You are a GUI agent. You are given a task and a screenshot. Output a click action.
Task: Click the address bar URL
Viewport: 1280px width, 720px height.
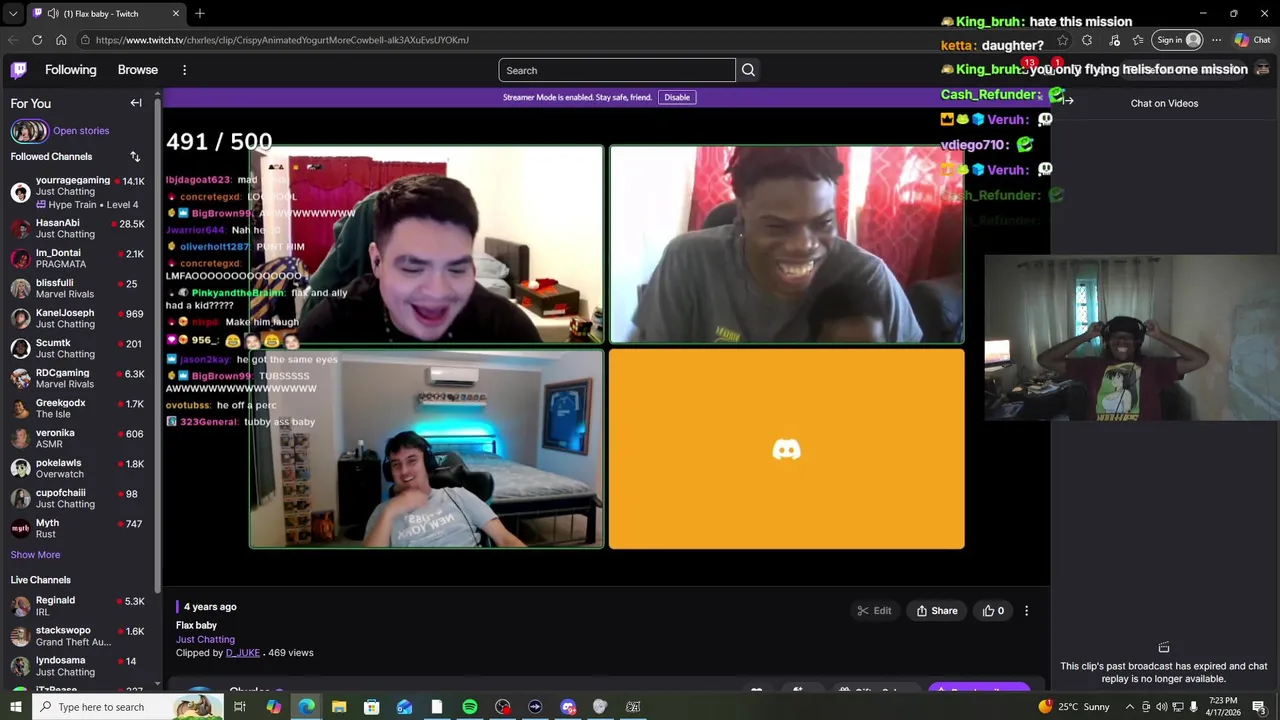tap(283, 40)
